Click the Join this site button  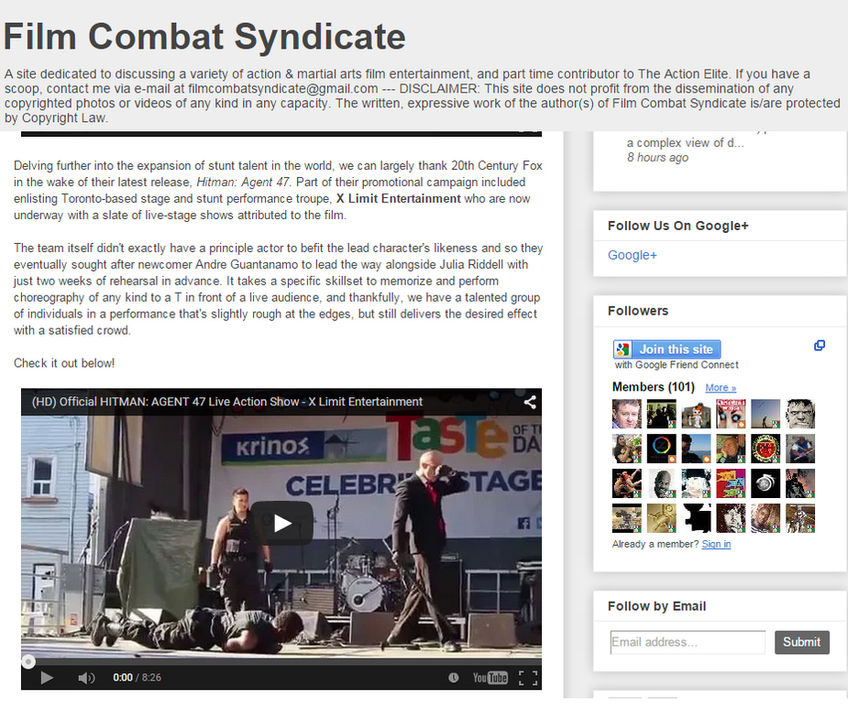coord(667,349)
